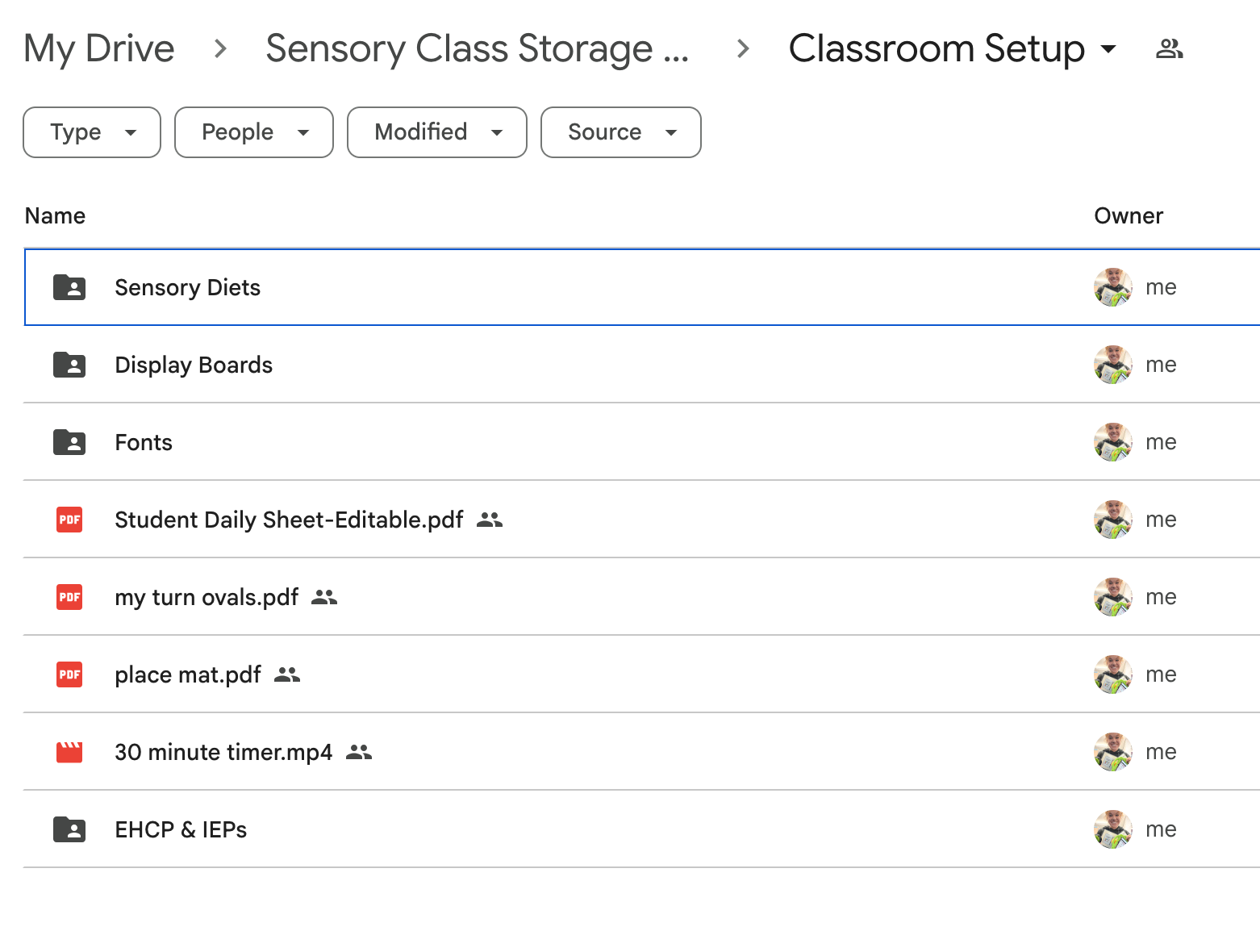Click owner 'me' text in place mat row
Screen dimensions: 1260x952
1161,675
